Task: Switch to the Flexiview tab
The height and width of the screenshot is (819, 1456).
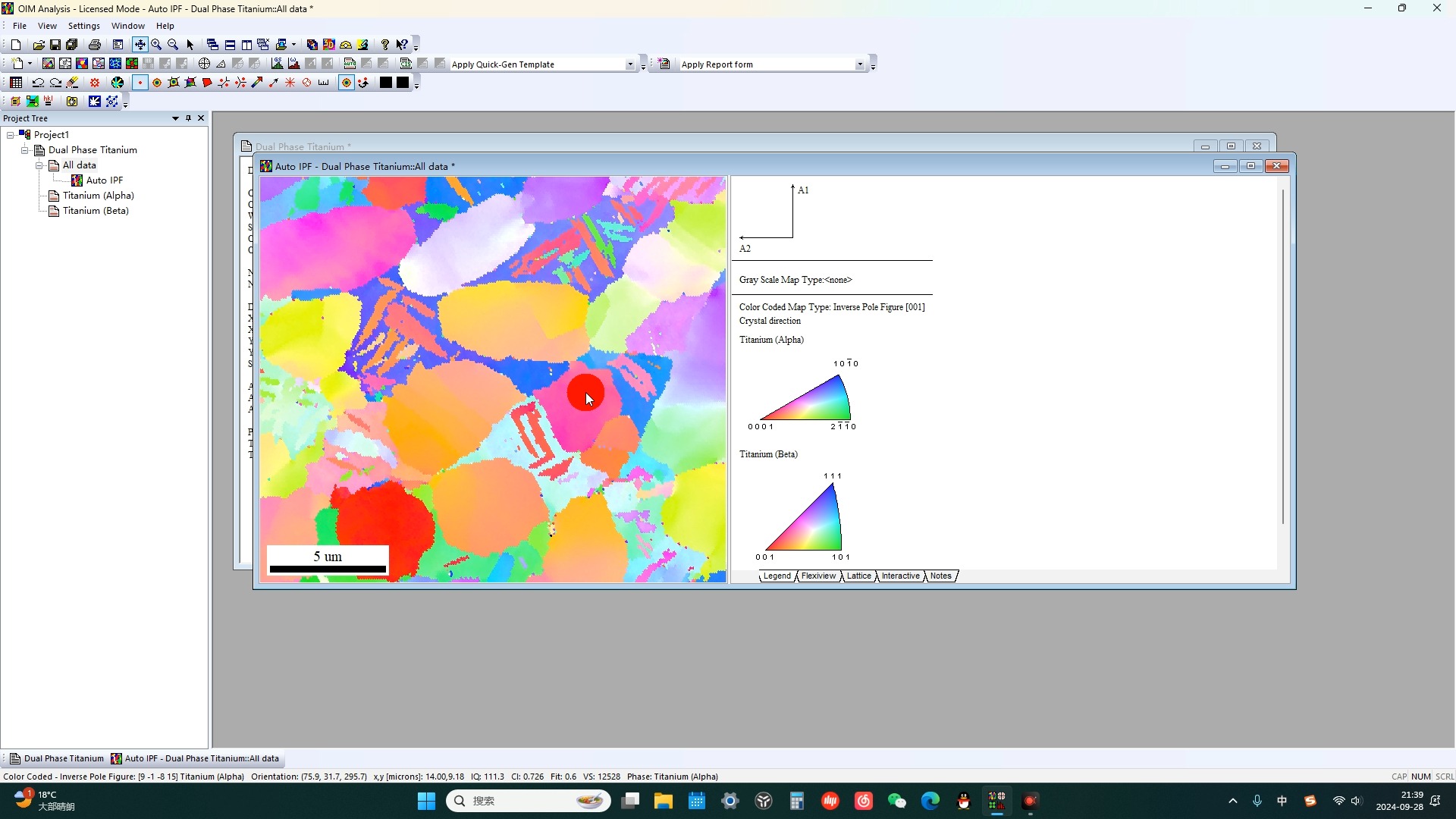Action: pos(820,576)
